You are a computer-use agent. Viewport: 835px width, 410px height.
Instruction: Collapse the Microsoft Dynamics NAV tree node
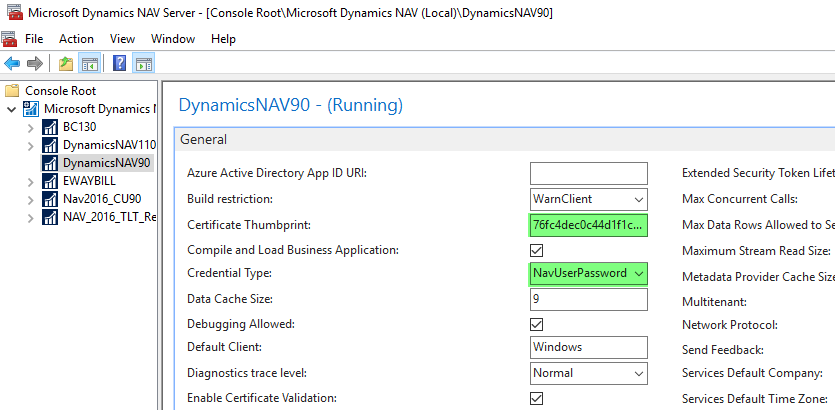coord(12,110)
